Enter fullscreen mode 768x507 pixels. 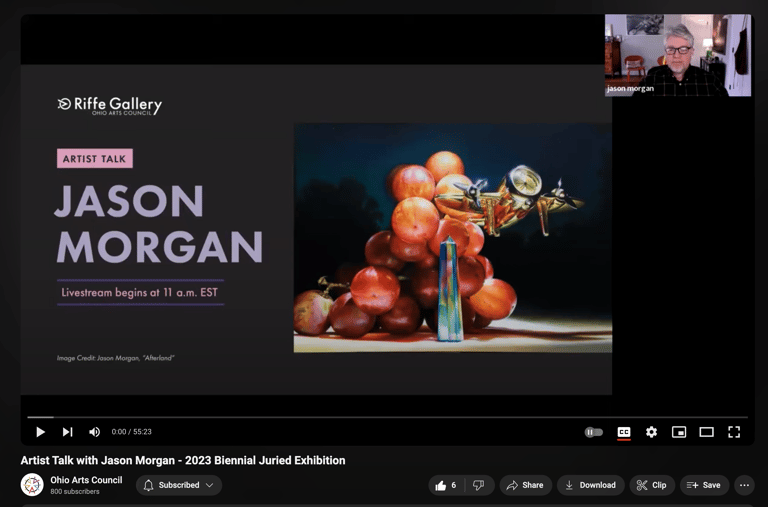click(x=734, y=432)
